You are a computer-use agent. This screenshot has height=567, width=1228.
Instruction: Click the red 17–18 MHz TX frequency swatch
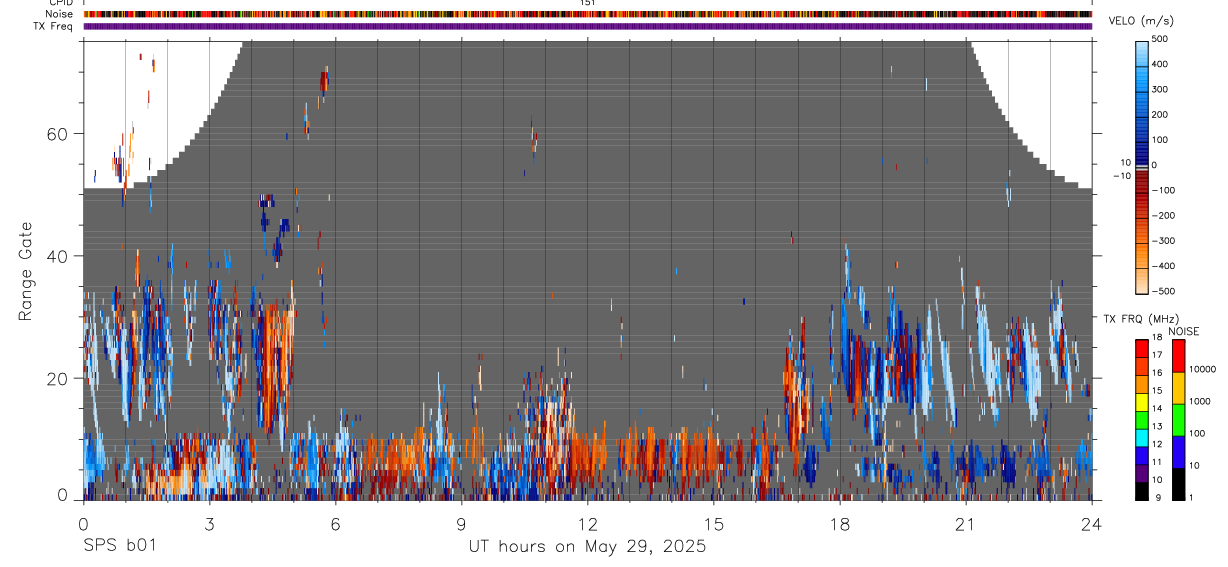click(x=1142, y=348)
